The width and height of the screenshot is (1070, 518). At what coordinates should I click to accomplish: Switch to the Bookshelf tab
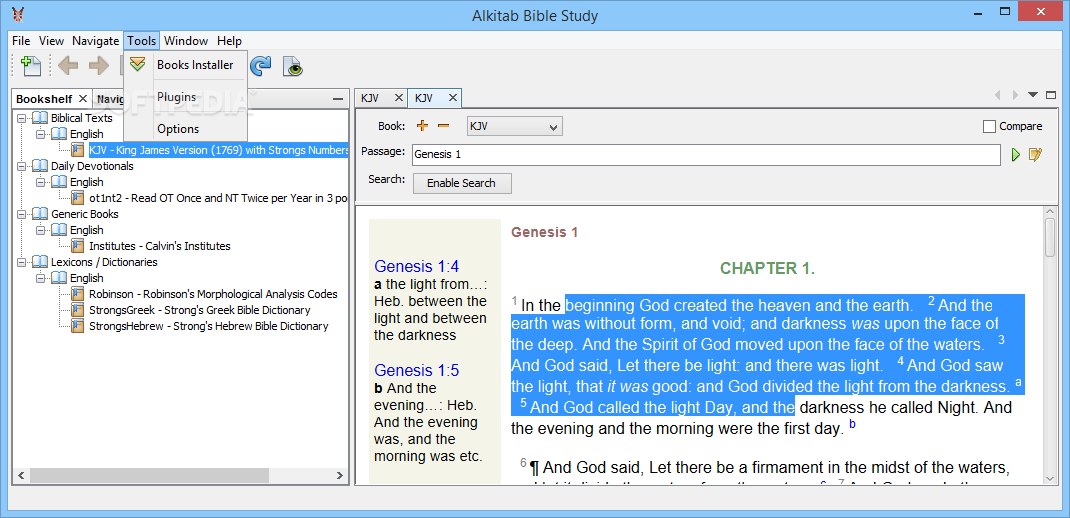click(x=44, y=99)
